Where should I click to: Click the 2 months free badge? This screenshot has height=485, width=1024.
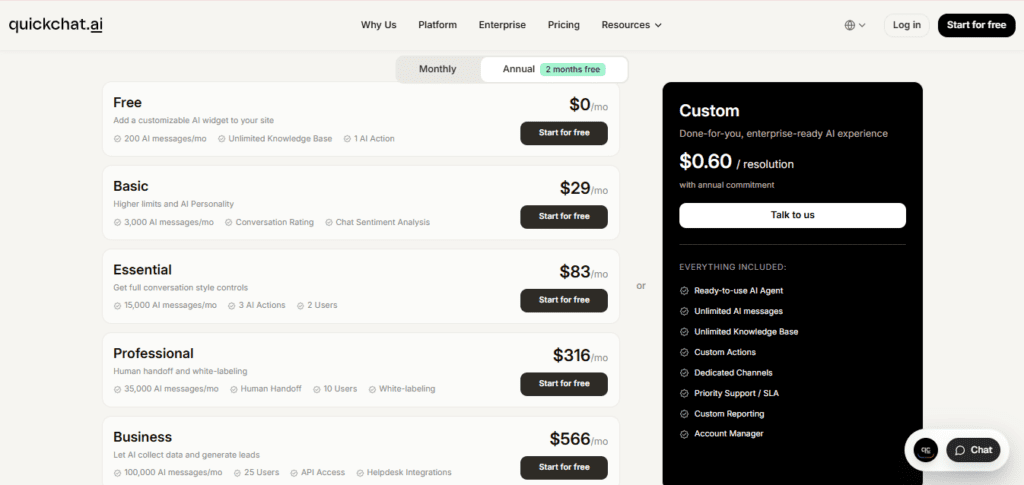pos(573,69)
